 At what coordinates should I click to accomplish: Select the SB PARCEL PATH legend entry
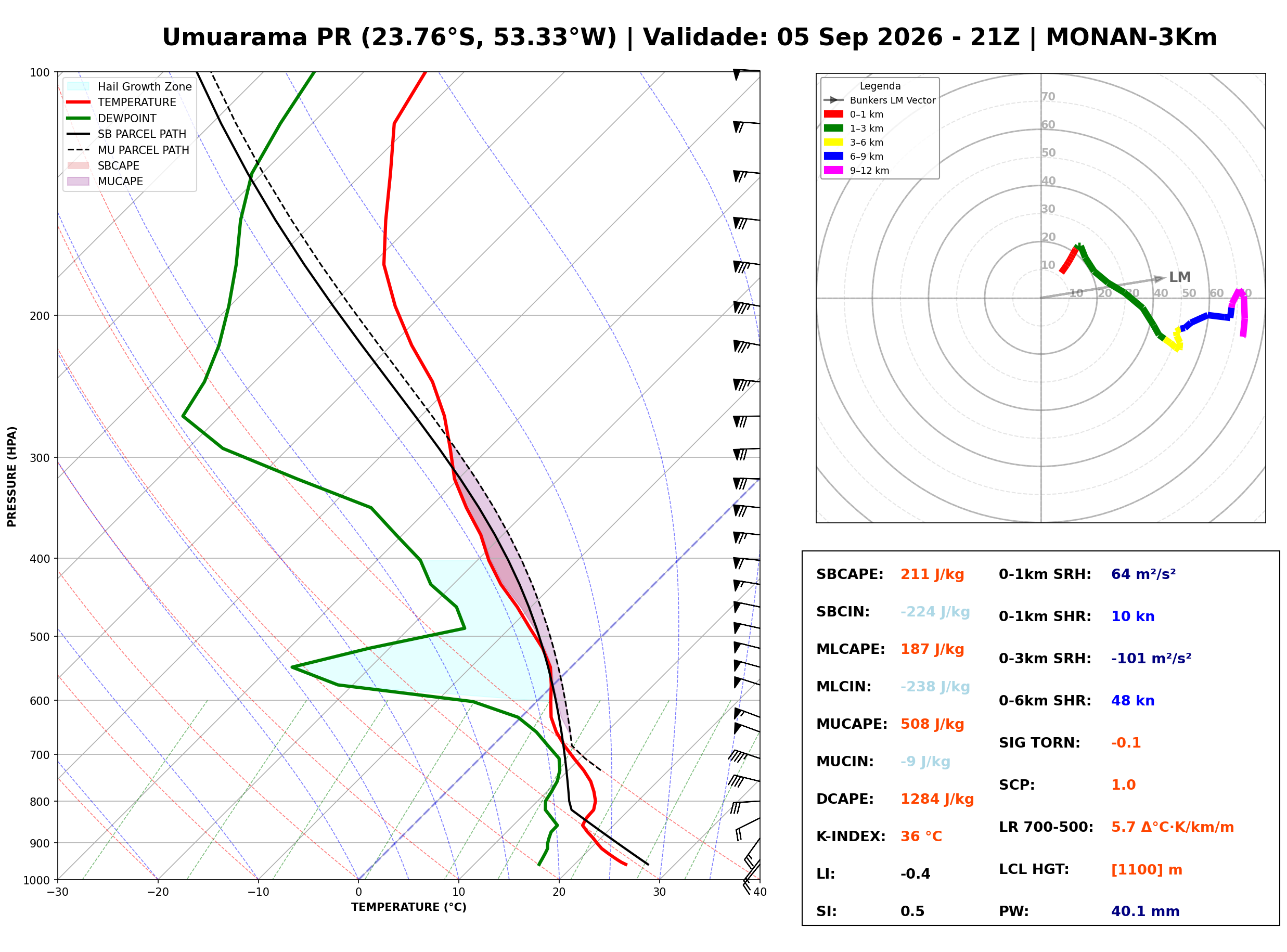point(127,134)
